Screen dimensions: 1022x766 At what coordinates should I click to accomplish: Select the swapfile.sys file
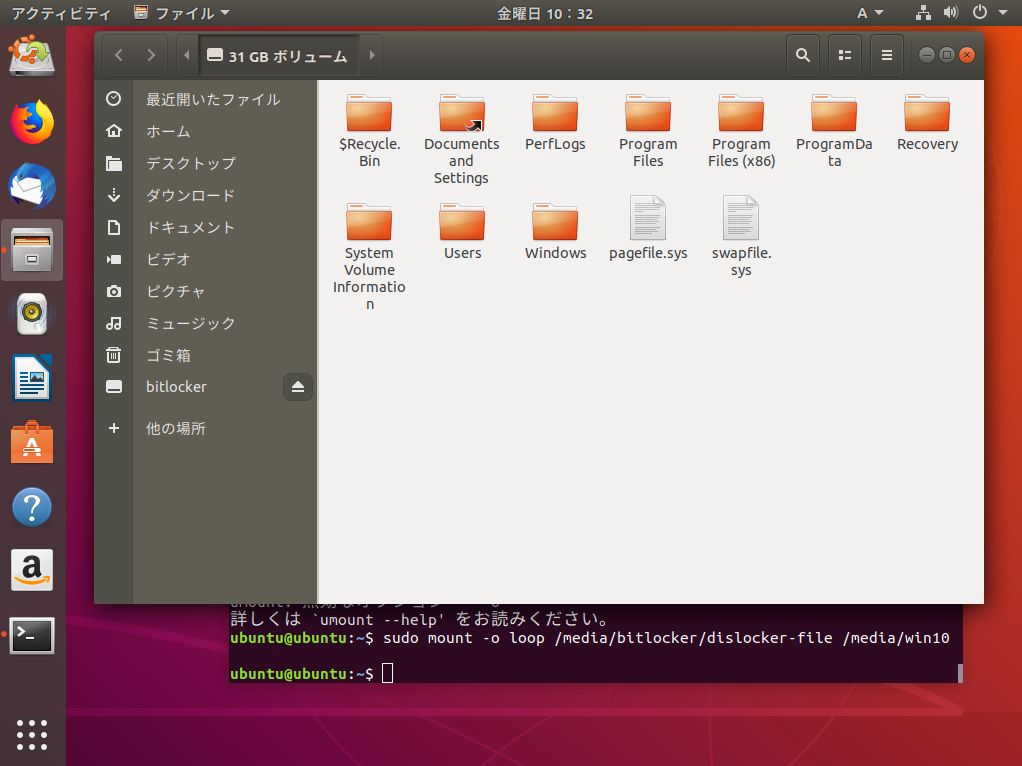point(741,237)
